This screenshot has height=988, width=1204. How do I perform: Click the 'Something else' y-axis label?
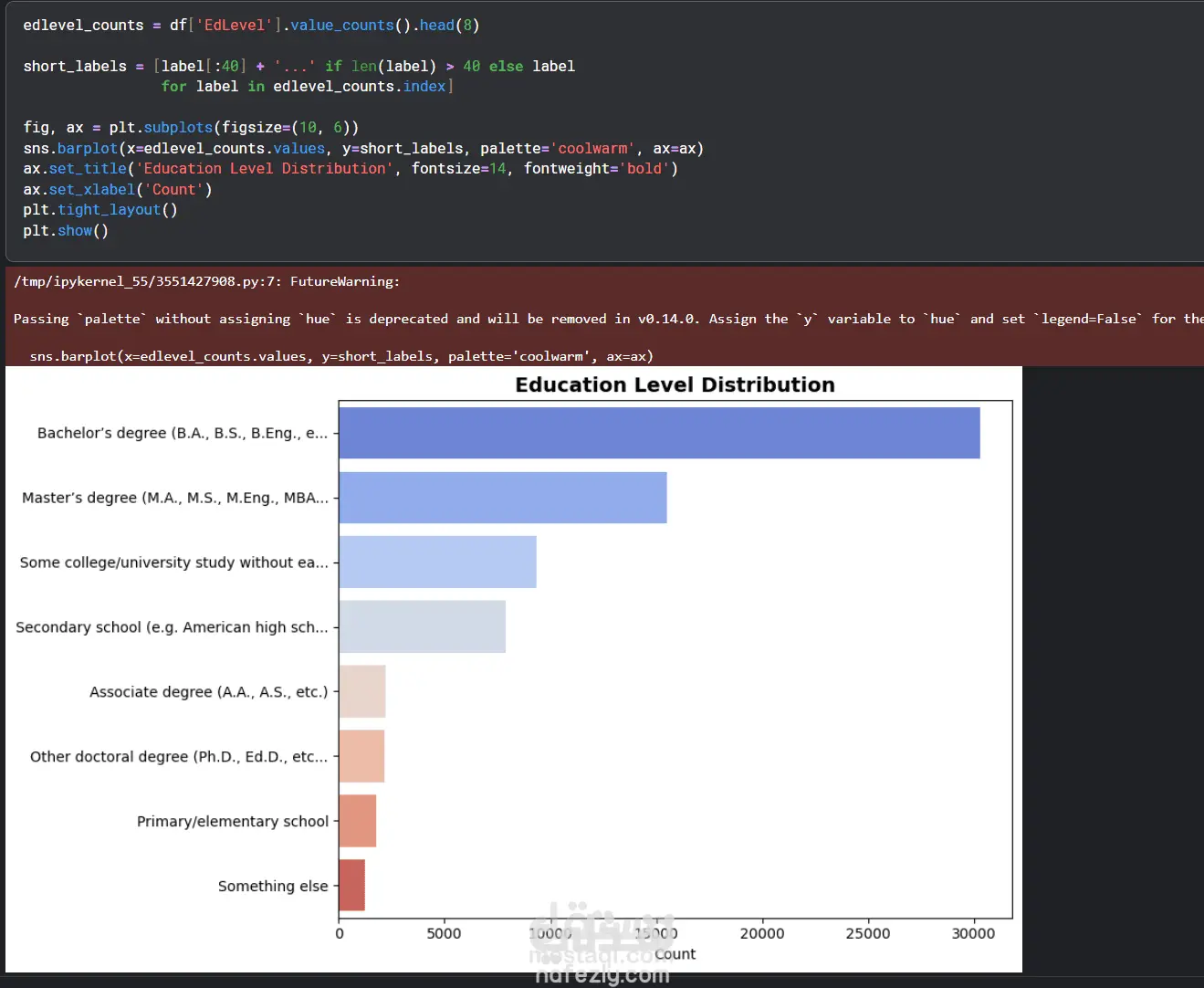point(273,886)
